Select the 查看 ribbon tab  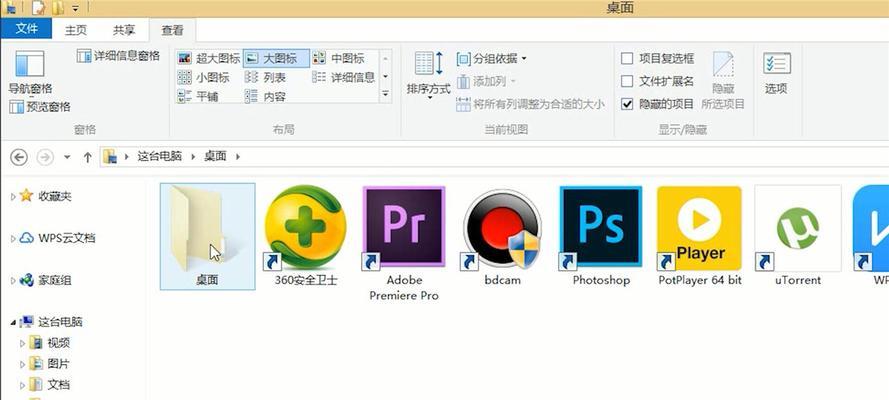click(172, 30)
